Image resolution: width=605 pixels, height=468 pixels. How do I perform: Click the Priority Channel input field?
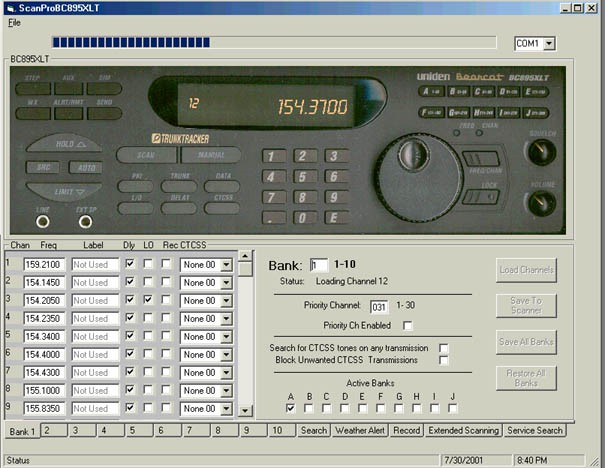click(x=379, y=307)
